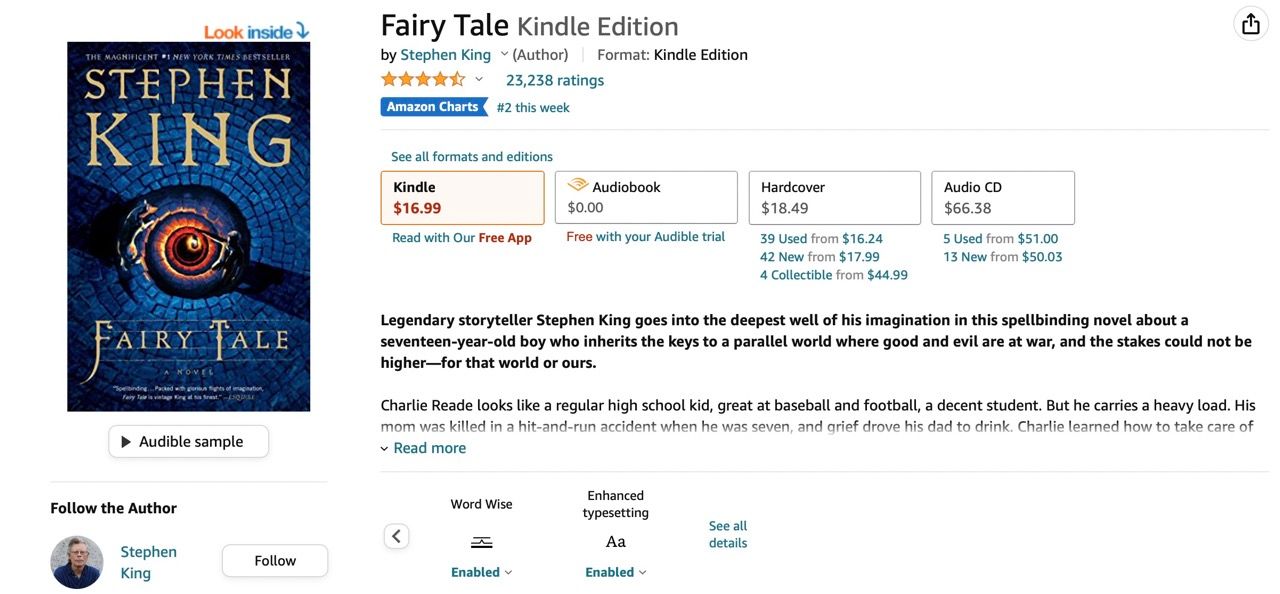Click the share icon at top right
This screenshot has width=1280, height=594.
click(x=1250, y=24)
